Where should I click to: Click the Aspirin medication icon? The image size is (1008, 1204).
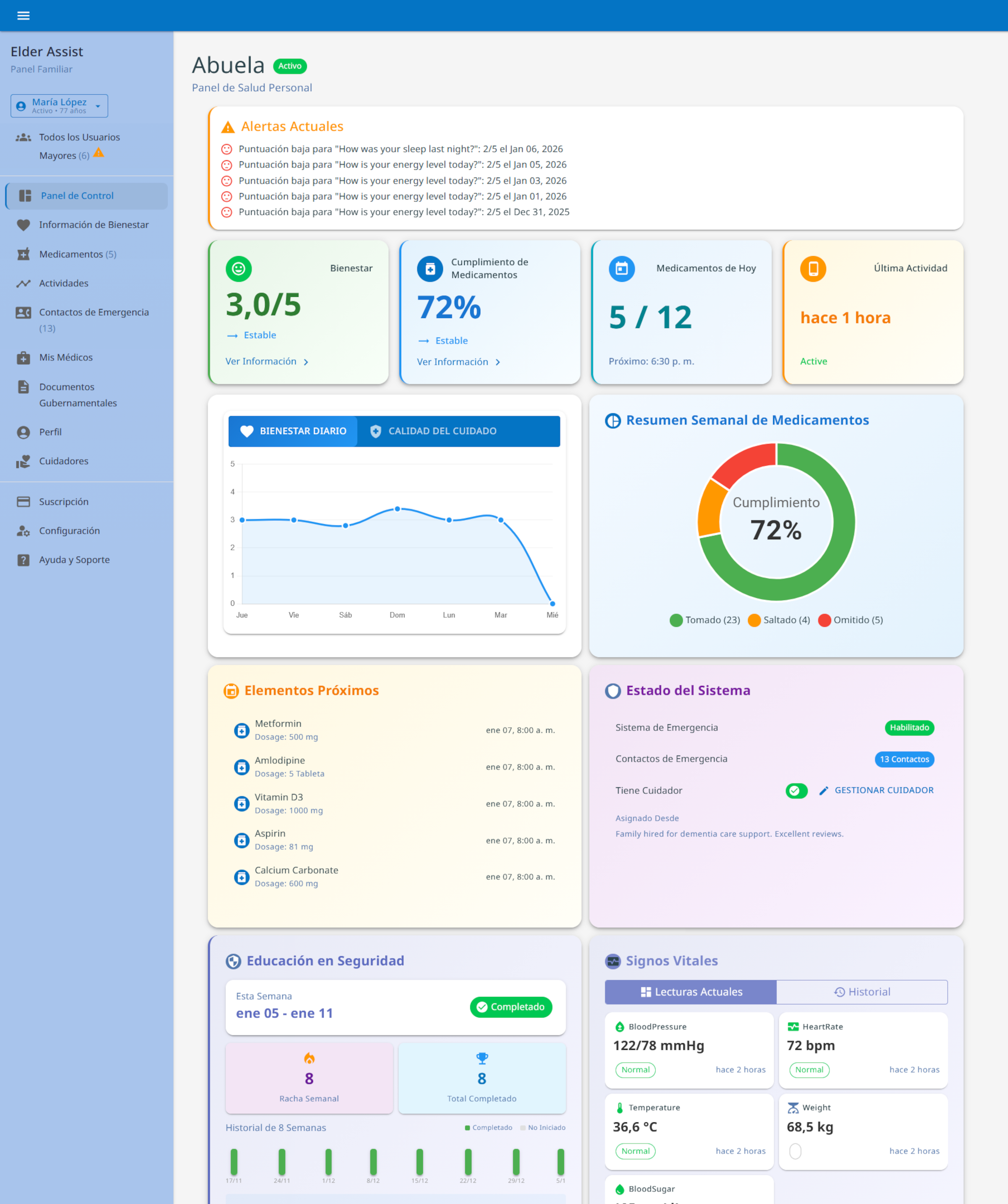click(242, 841)
